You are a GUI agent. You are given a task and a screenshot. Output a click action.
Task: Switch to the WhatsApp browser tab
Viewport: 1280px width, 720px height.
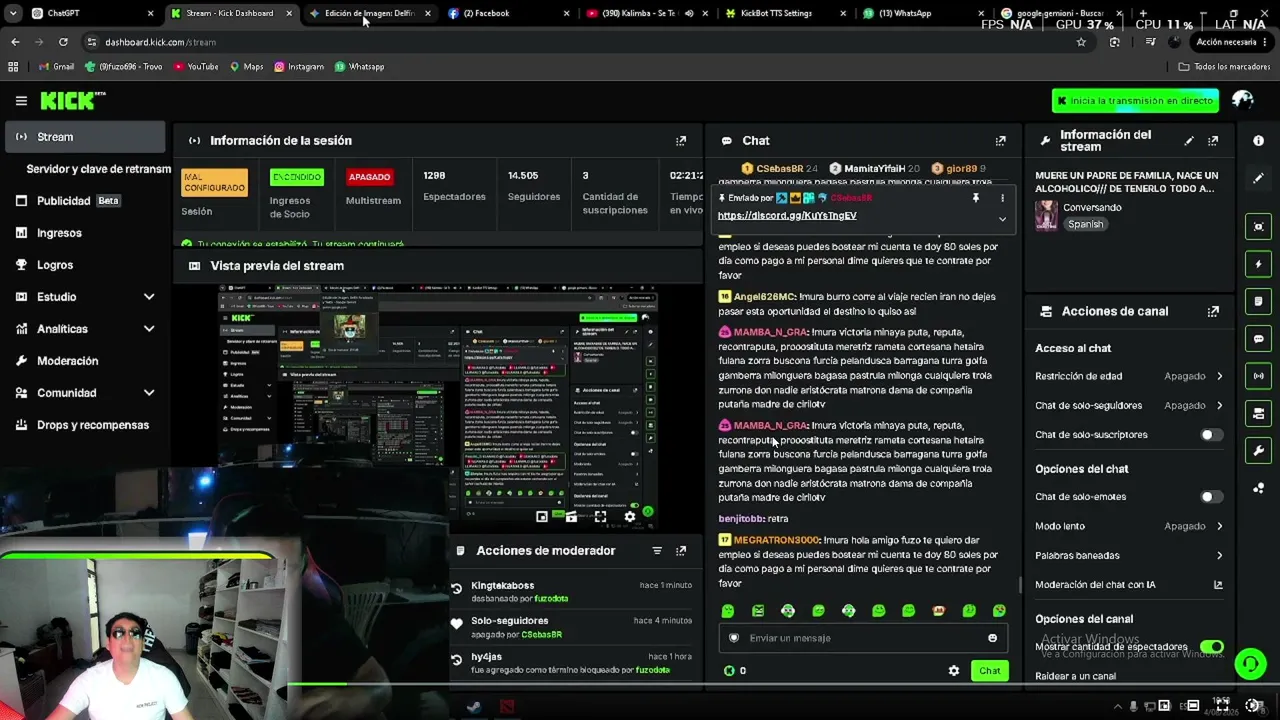pyautogui.click(x=923, y=13)
